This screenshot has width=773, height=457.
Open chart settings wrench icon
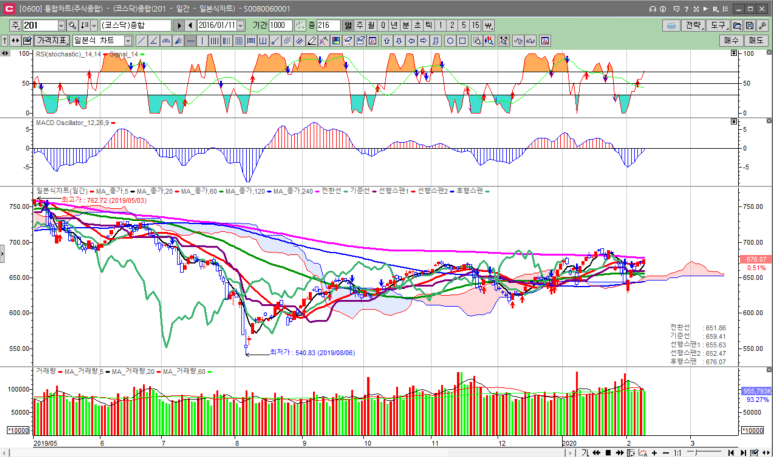pyautogui.click(x=762, y=25)
